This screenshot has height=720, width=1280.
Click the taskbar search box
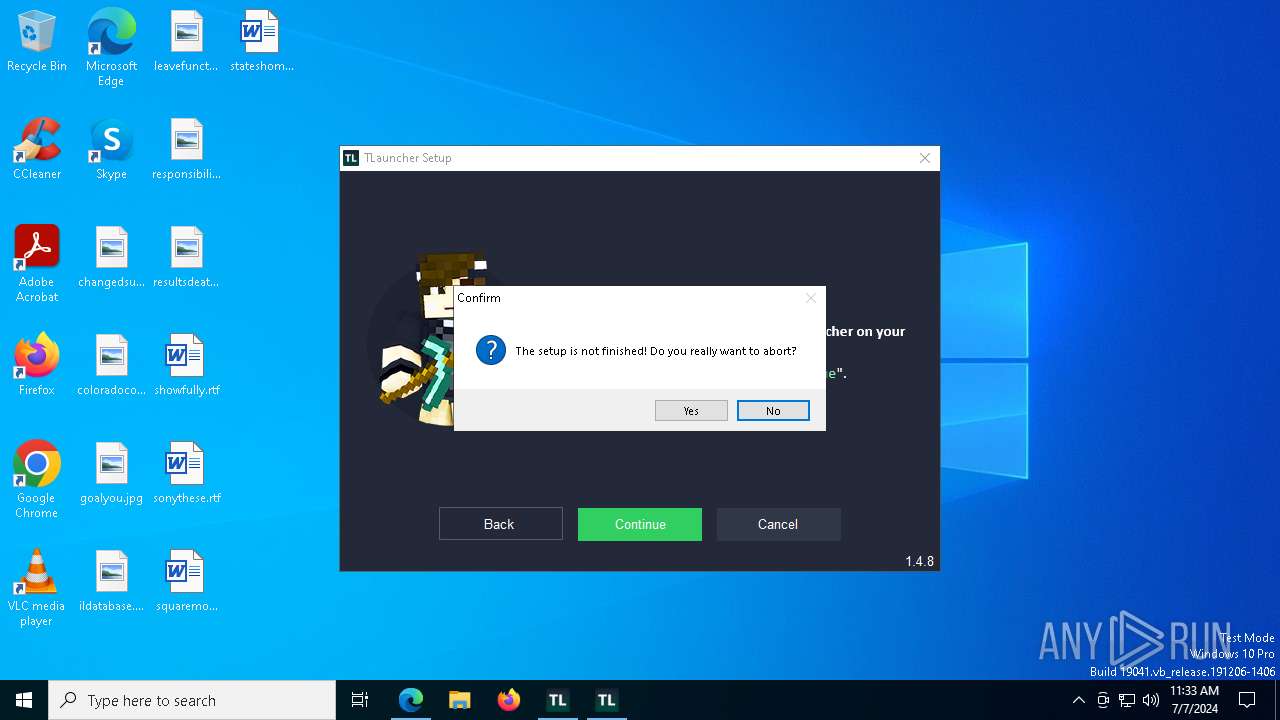pyautogui.click(x=192, y=700)
